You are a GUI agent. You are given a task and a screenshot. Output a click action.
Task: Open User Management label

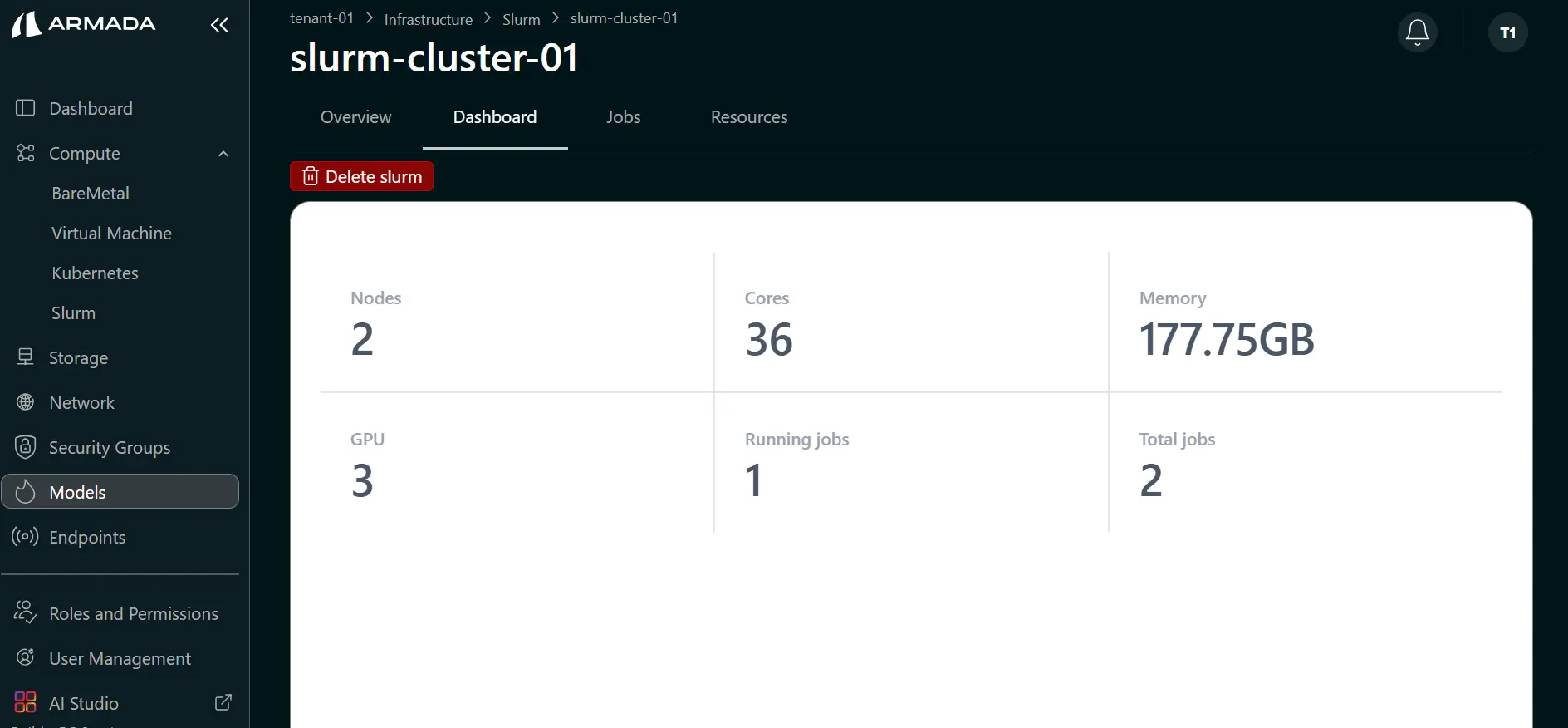point(120,659)
